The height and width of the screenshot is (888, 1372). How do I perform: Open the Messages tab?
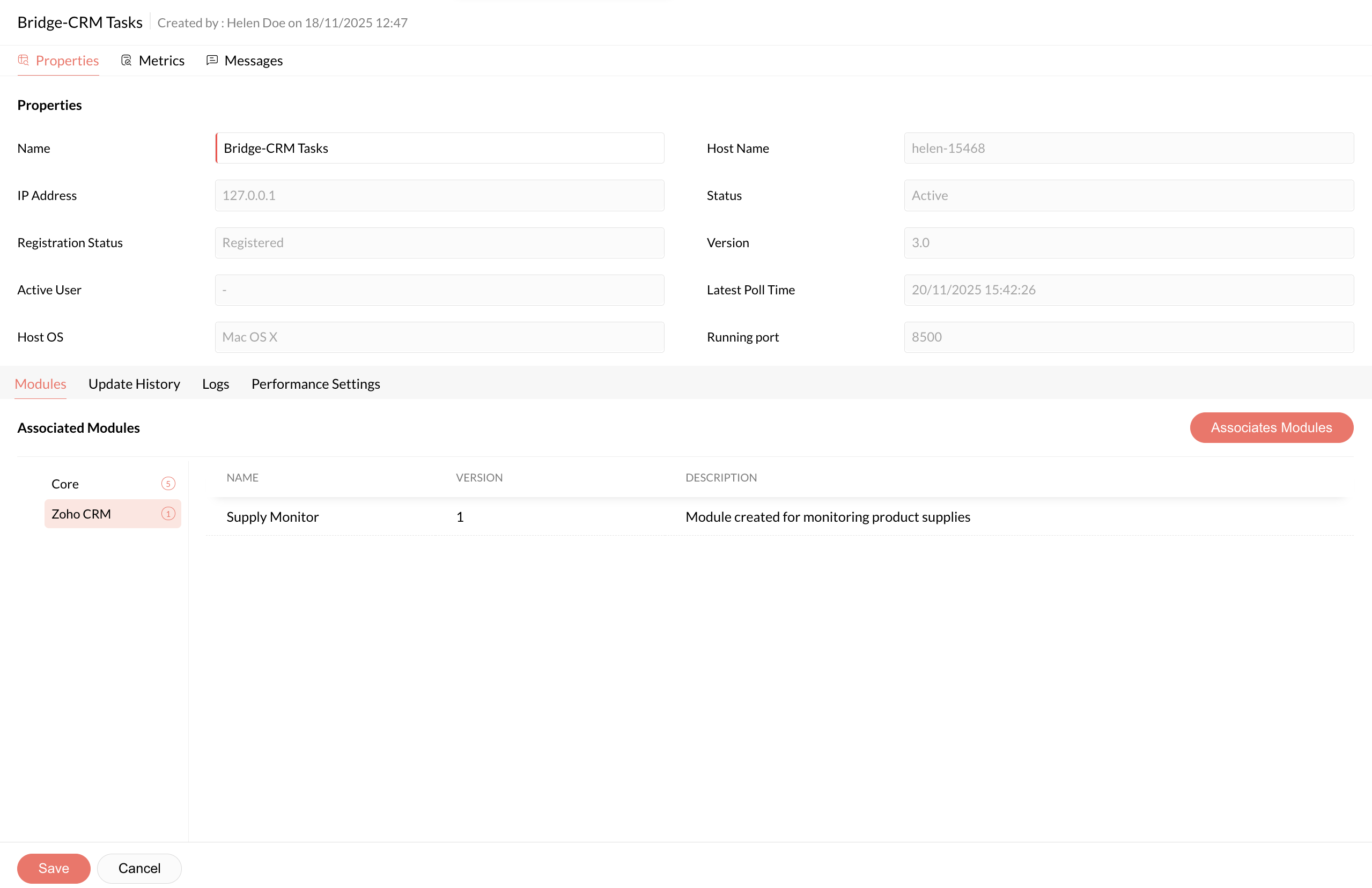253,61
